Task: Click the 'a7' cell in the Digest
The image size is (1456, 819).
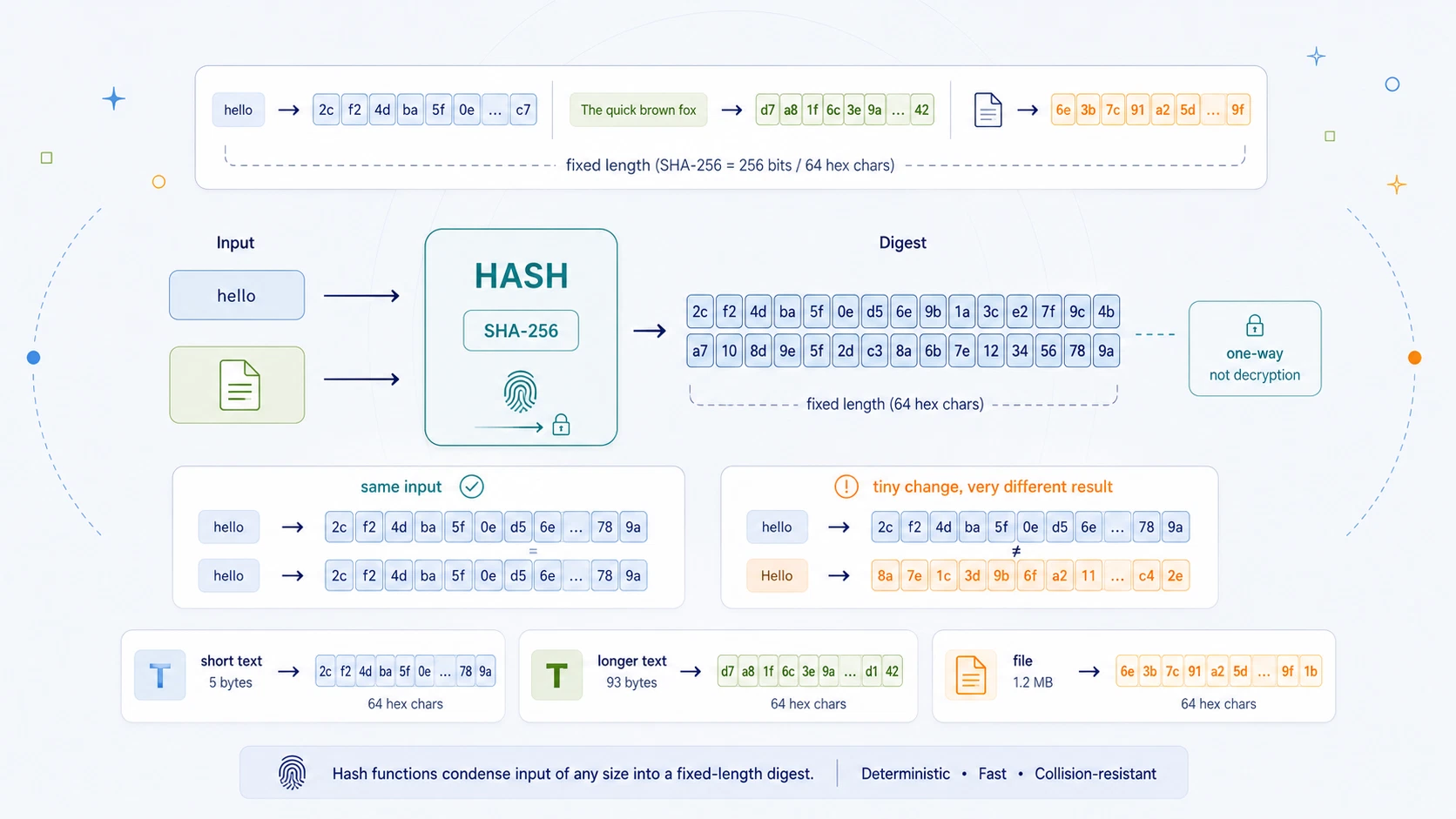Action: (700, 351)
